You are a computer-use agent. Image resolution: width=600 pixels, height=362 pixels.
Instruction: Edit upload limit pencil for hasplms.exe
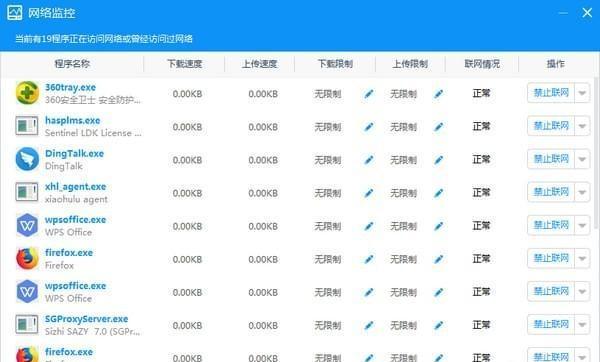(x=439, y=127)
